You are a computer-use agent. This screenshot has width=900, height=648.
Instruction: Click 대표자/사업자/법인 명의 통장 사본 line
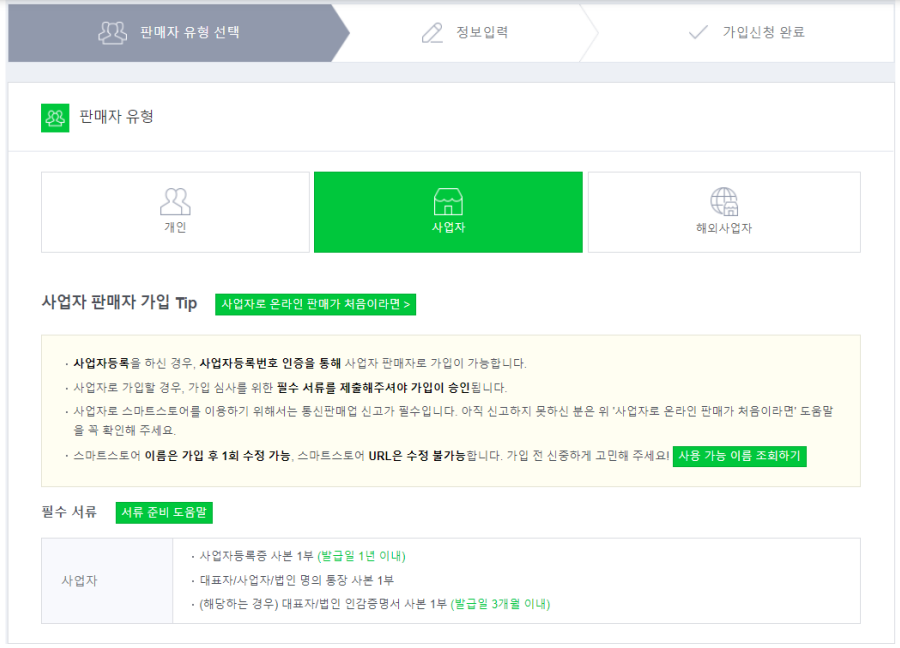point(293,580)
